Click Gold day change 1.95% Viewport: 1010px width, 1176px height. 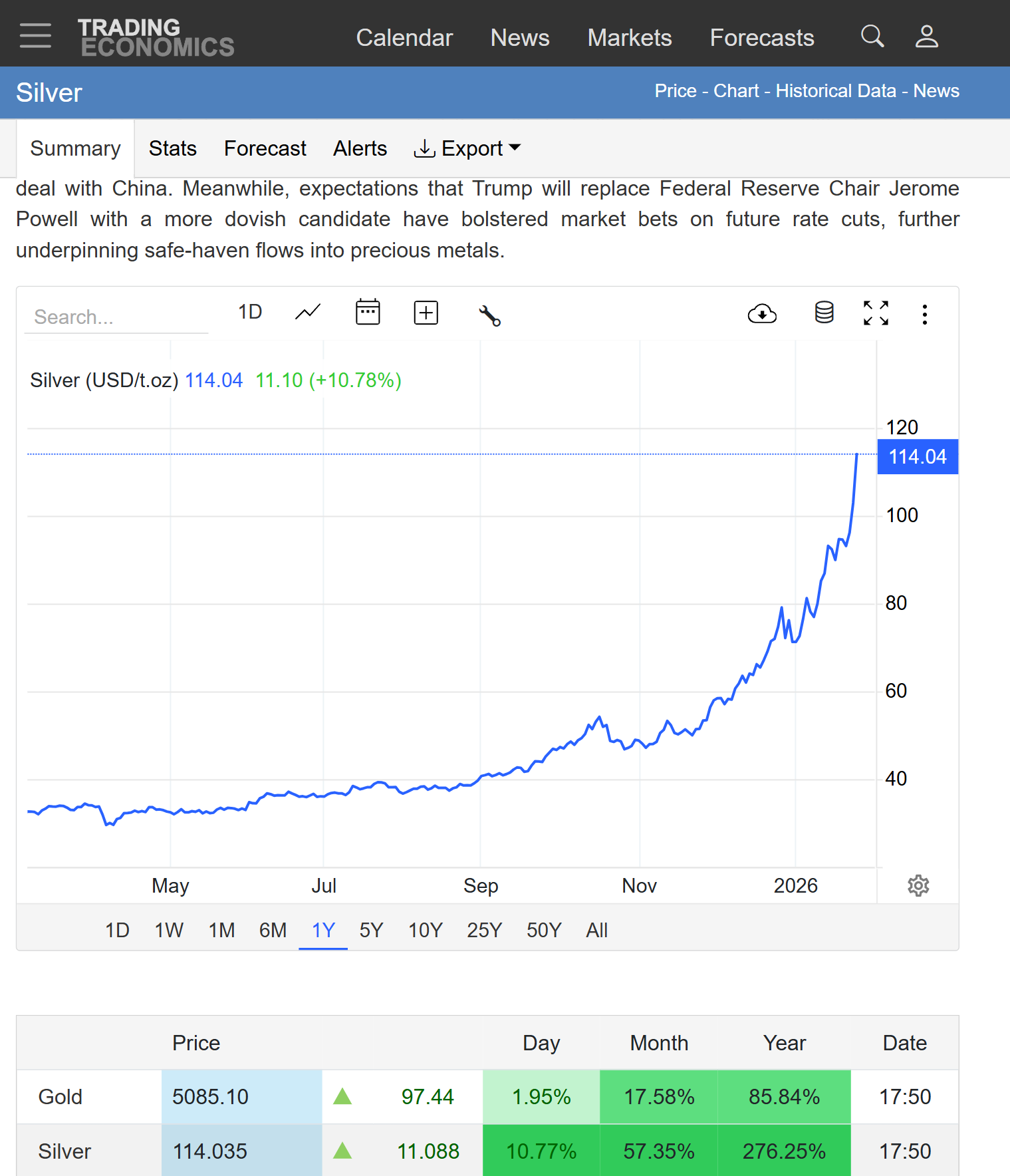[x=541, y=1097]
